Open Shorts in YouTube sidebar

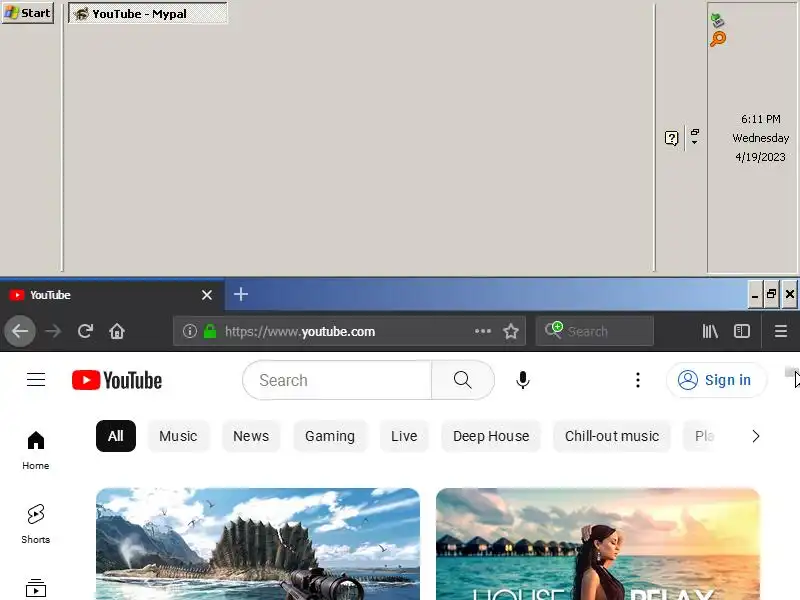click(x=36, y=524)
